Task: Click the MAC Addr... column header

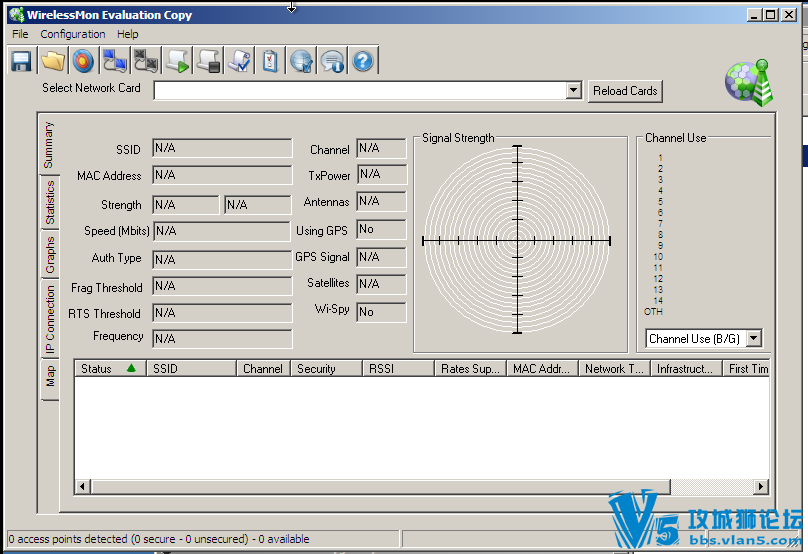Action: [543, 368]
